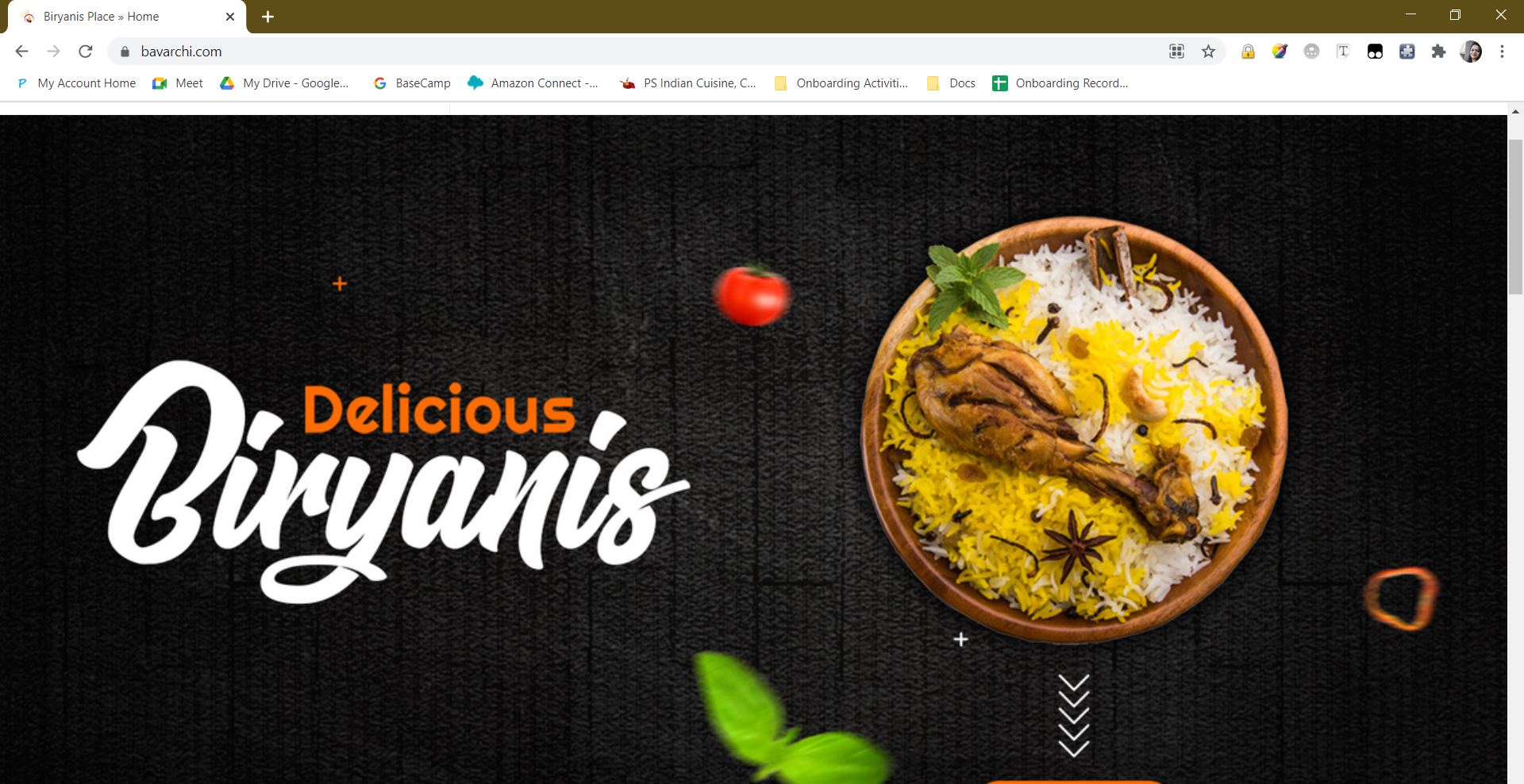The image size is (1524, 784).
Task: Open Chrome three-dot menu
Action: (1502, 52)
